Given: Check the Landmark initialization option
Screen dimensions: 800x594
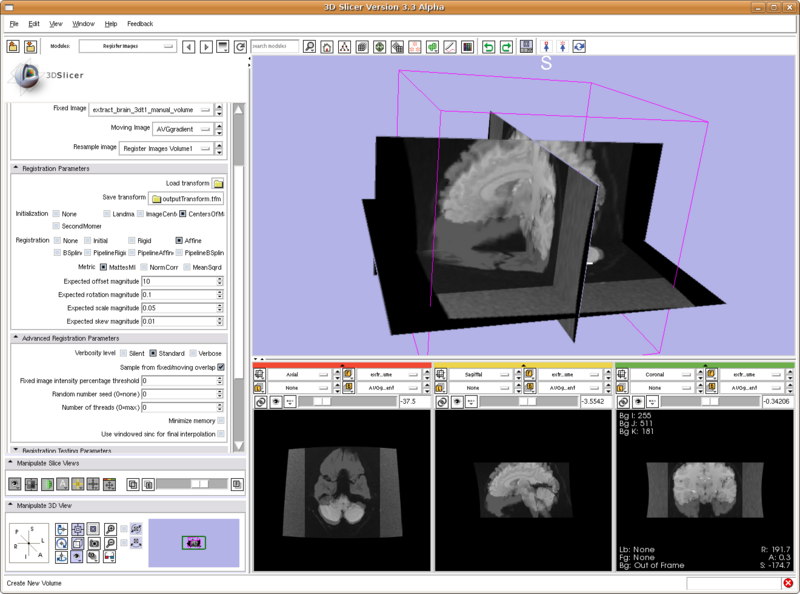Looking at the screenshot, I should [106, 213].
